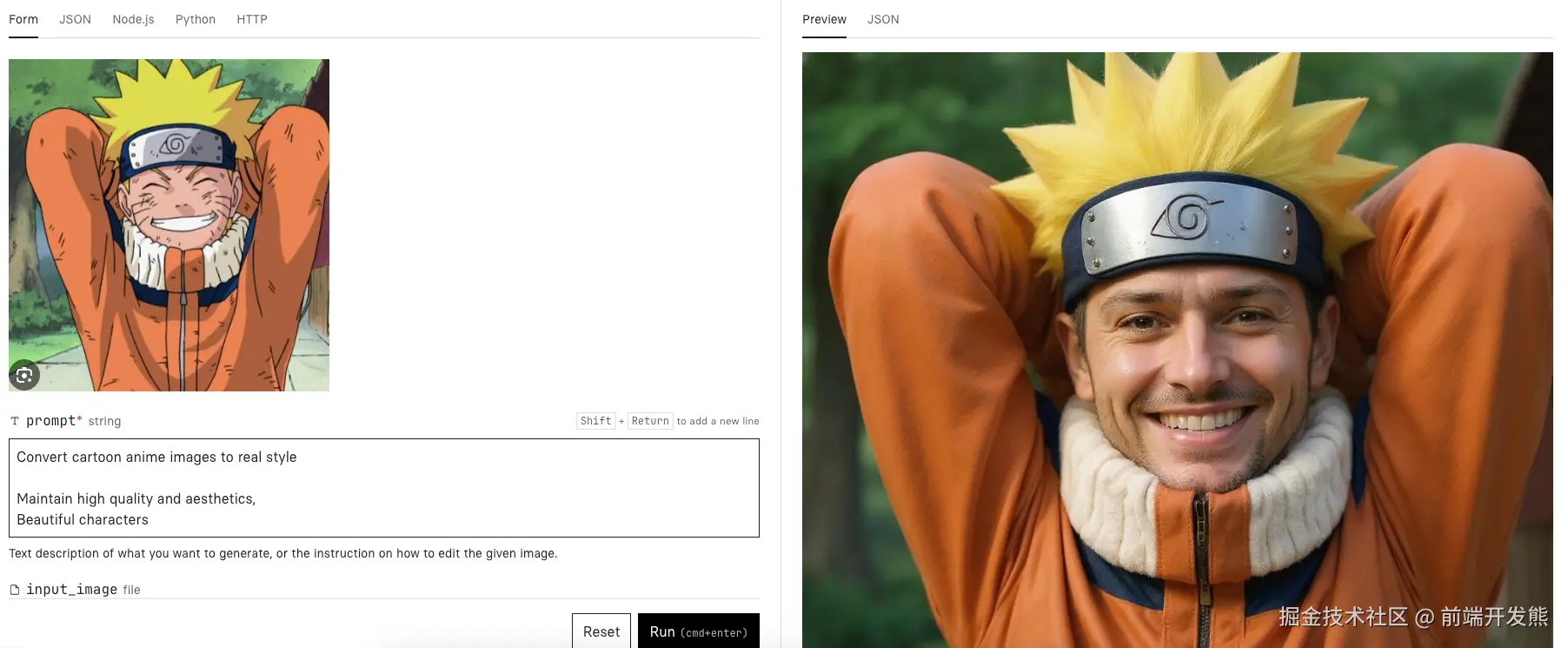Open the JSON tab in input panel

coord(75,19)
